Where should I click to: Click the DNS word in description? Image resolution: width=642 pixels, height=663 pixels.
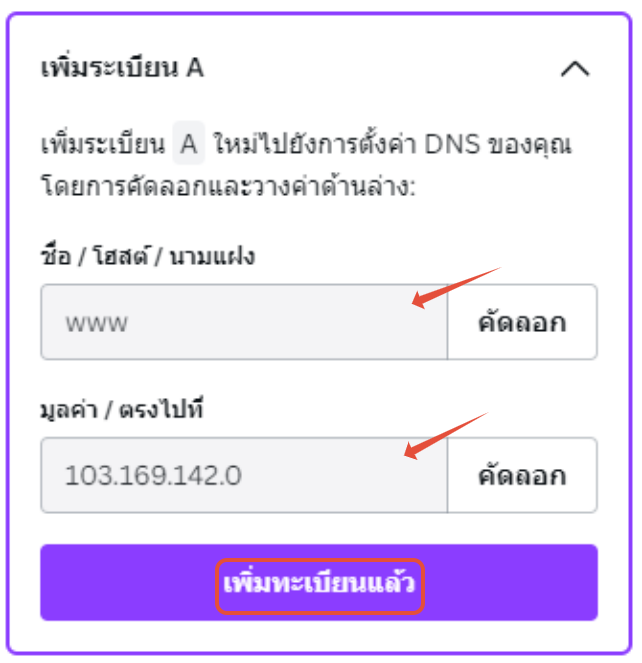(452, 144)
